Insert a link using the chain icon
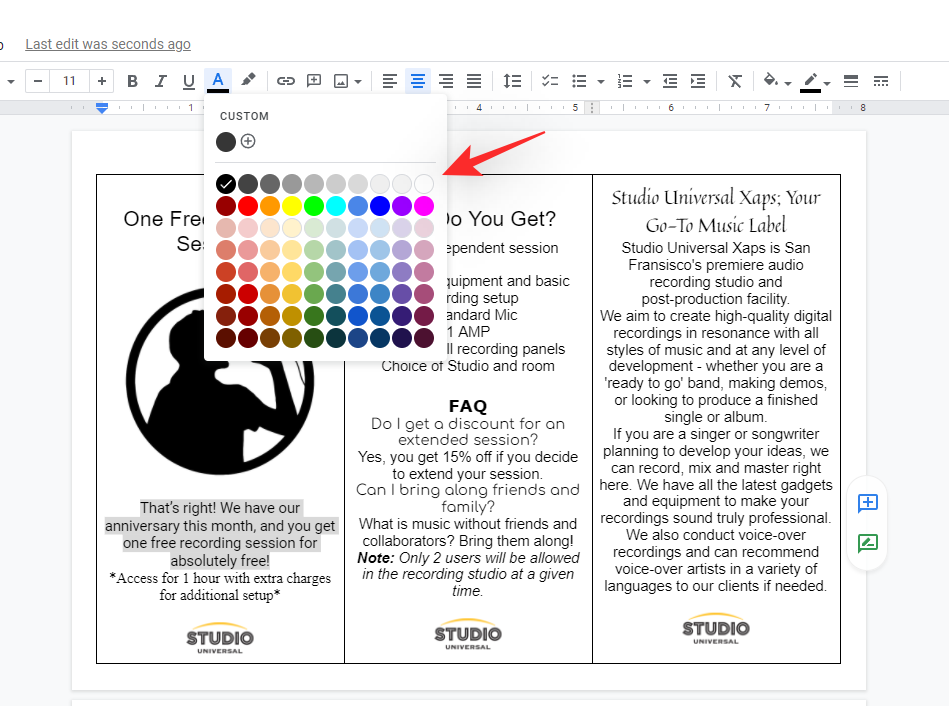 (x=286, y=81)
